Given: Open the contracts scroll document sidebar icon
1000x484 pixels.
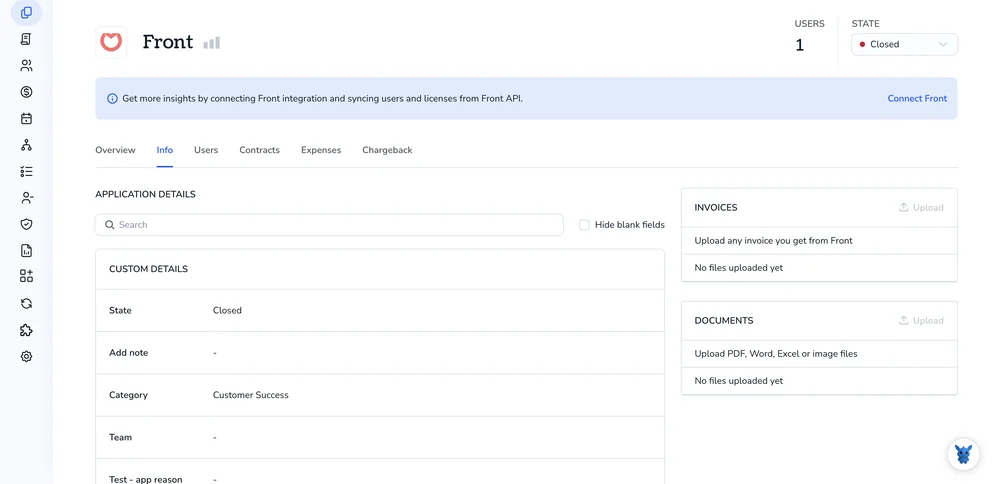Looking at the screenshot, I should (x=26, y=40).
